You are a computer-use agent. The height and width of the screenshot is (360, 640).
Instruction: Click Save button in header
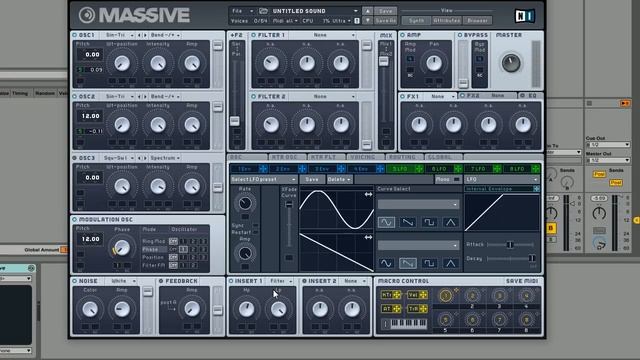(385, 11)
